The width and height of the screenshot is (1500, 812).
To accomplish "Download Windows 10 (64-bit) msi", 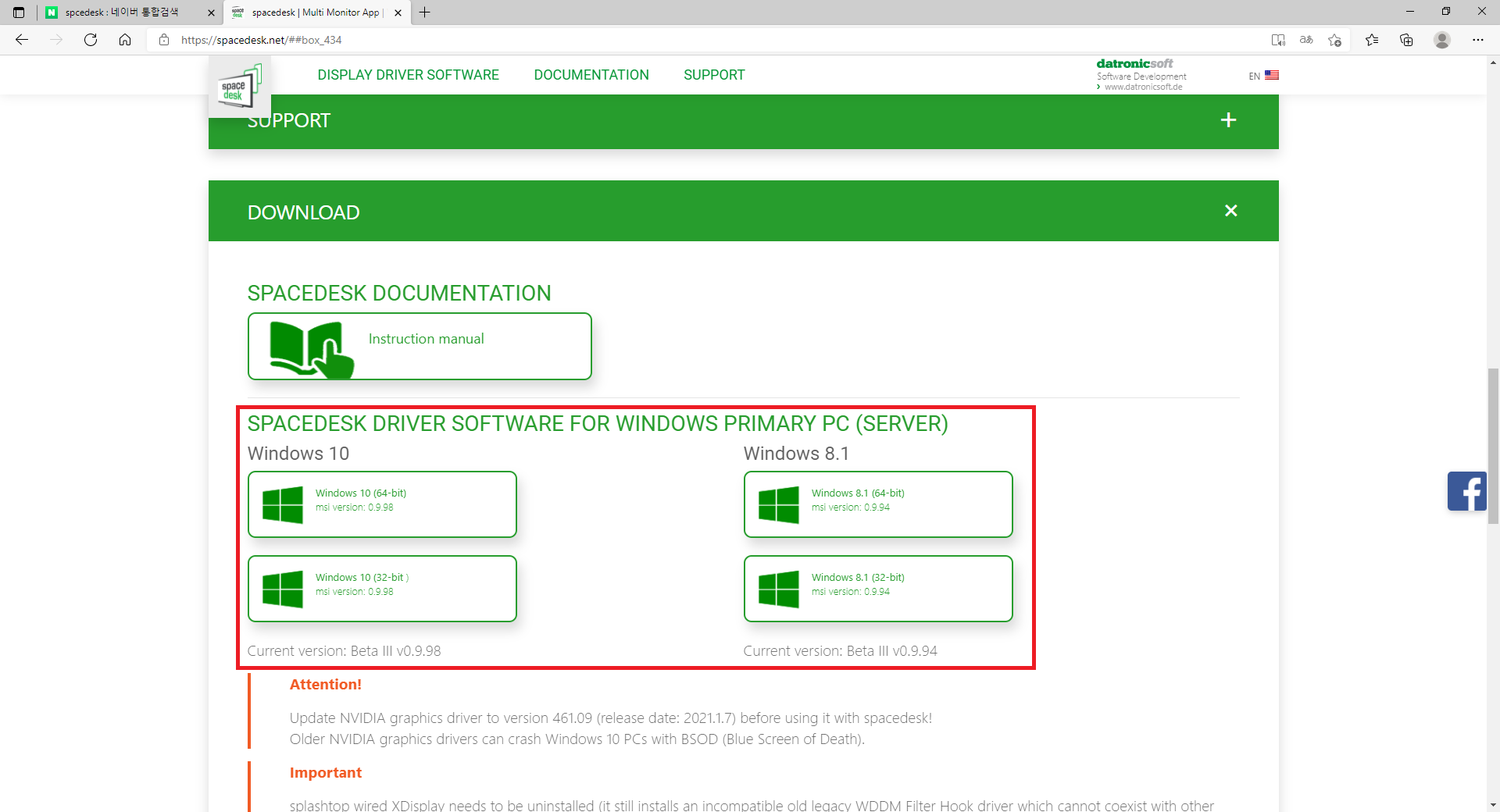I will tap(382, 504).
